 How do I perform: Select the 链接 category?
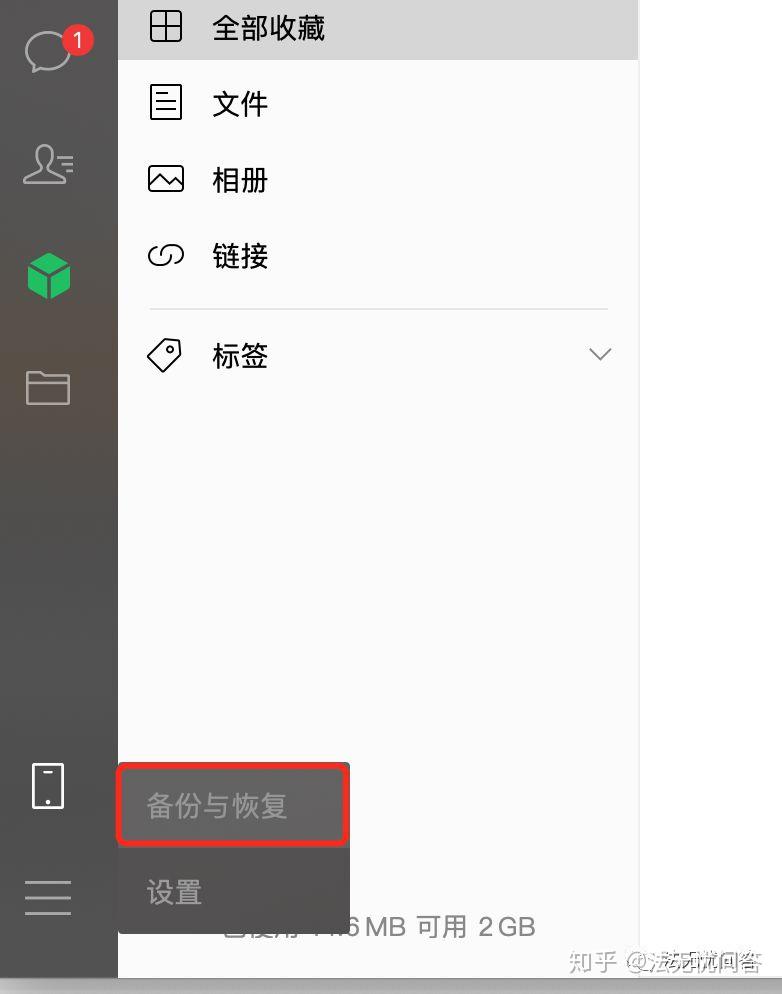(x=378, y=255)
